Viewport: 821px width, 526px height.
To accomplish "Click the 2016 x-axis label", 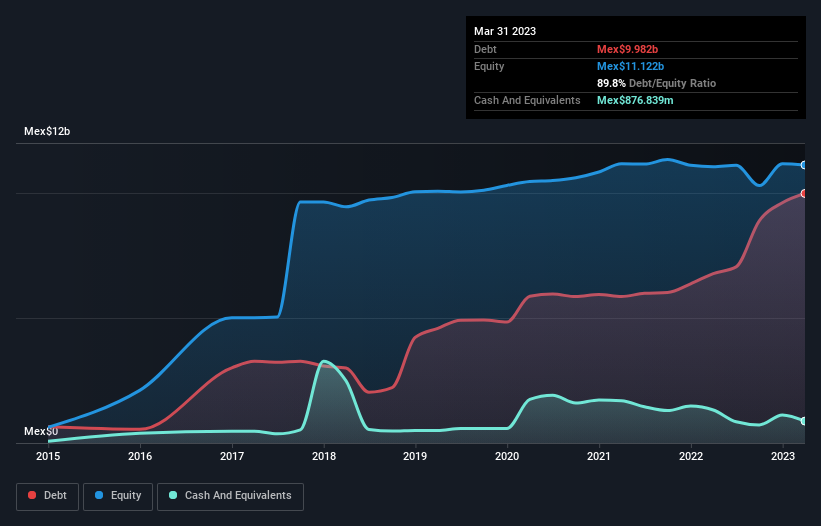I will pos(140,456).
